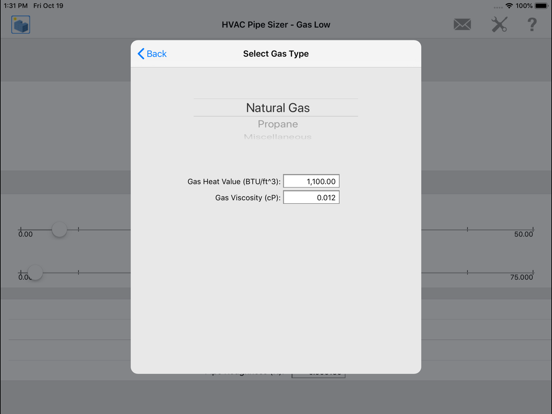This screenshot has height=414, width=552.
Task: Edit the Gas Heat Value field
Action: [311, 181]
